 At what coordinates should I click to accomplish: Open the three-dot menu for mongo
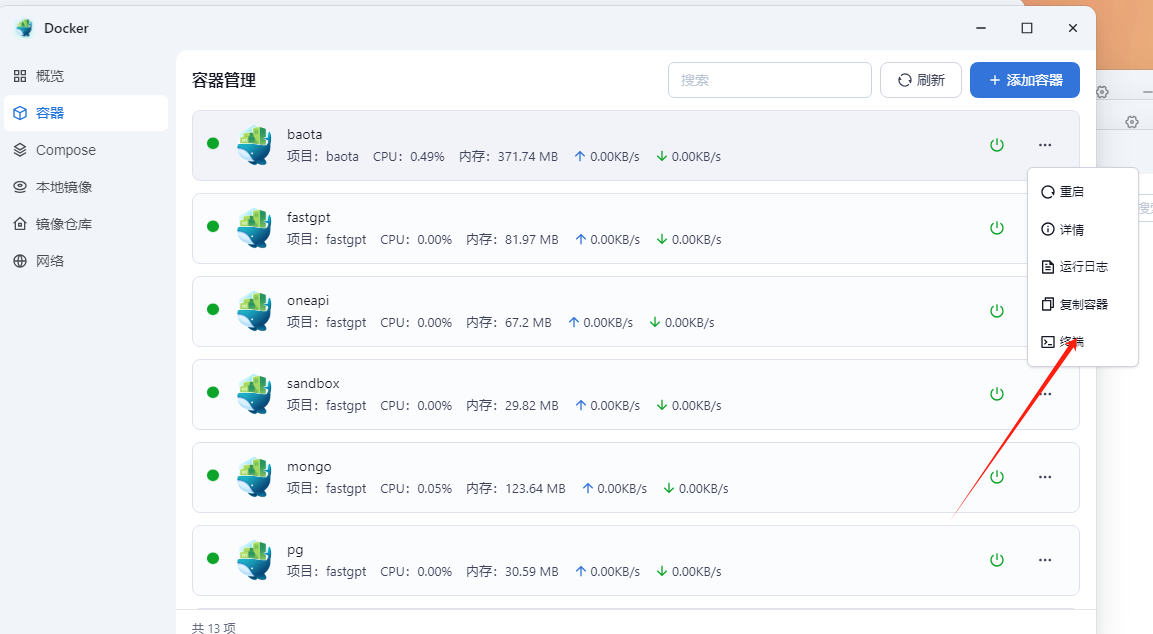[x=1045, y=477]
